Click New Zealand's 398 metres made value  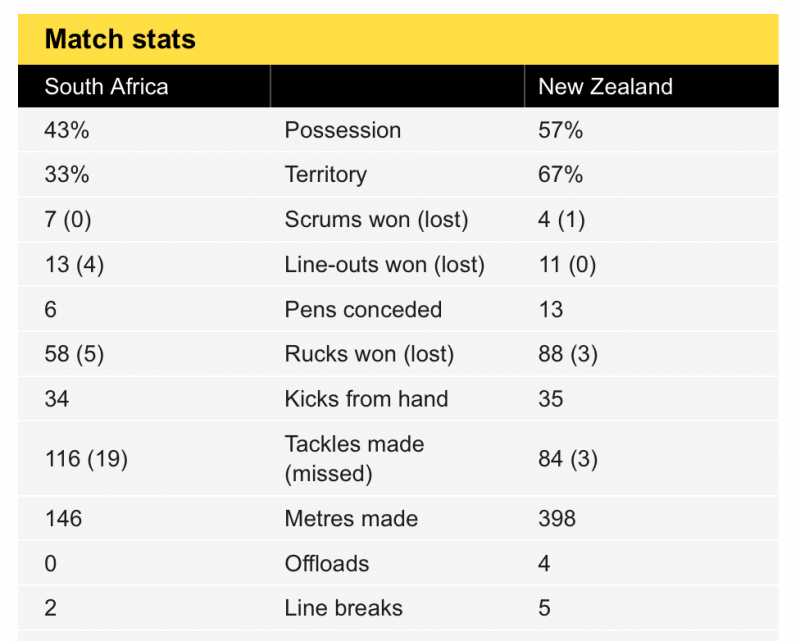tap(557, 519)
